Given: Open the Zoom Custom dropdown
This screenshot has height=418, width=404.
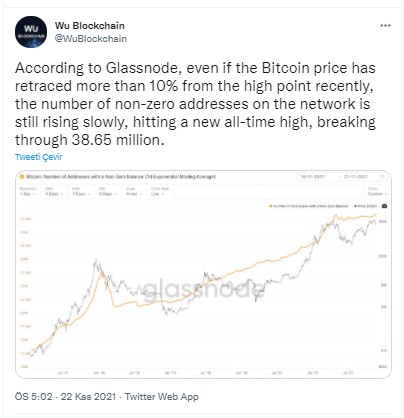Looking at the screenshot, I should click(378, 191).
